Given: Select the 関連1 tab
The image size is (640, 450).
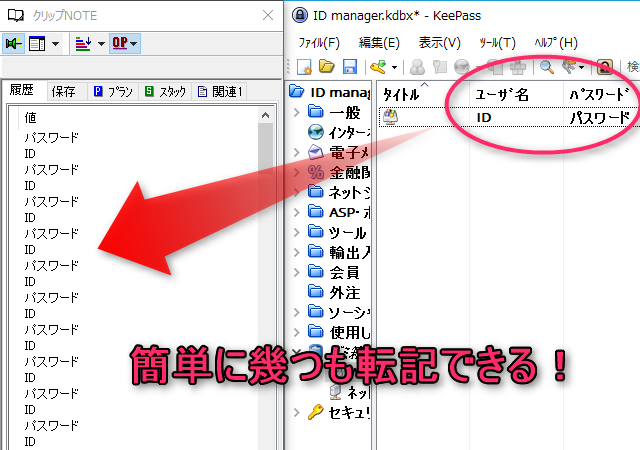Looking at the screenshot, I should click(x=220, y=91).
